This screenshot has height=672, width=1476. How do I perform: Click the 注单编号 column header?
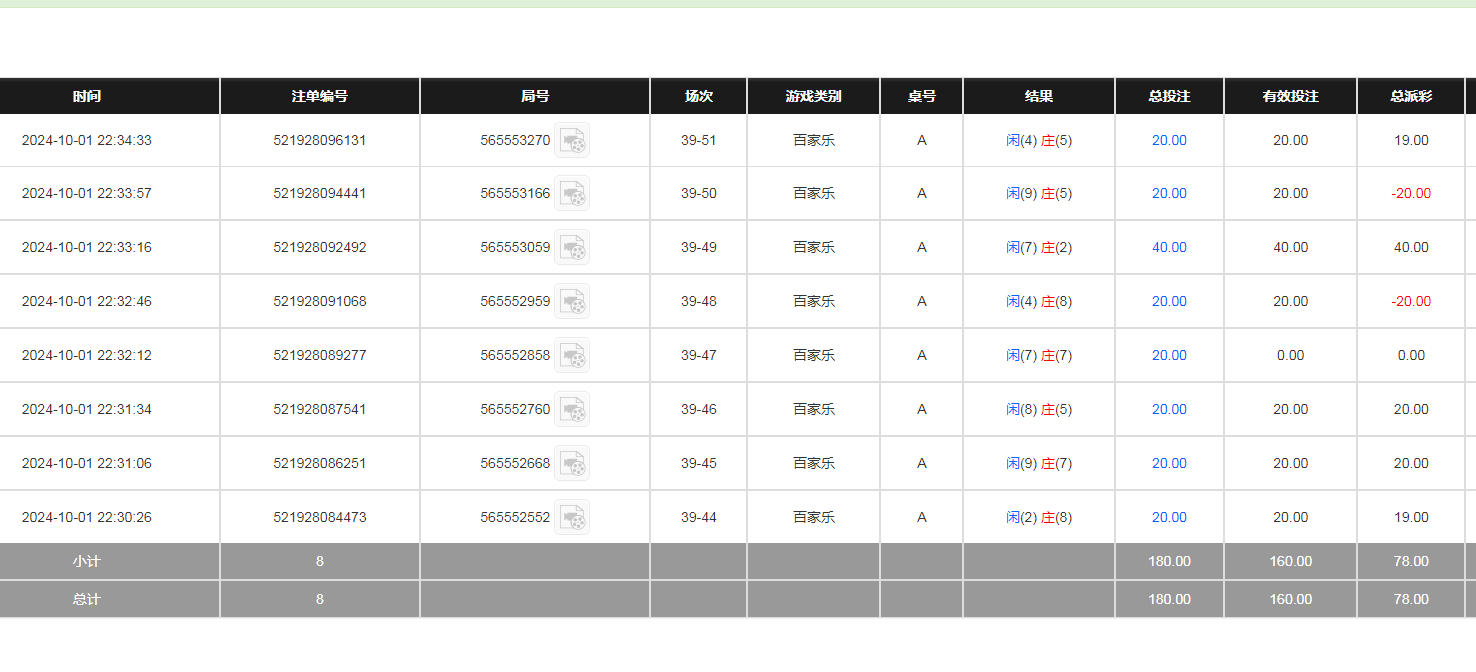point(320,97)
